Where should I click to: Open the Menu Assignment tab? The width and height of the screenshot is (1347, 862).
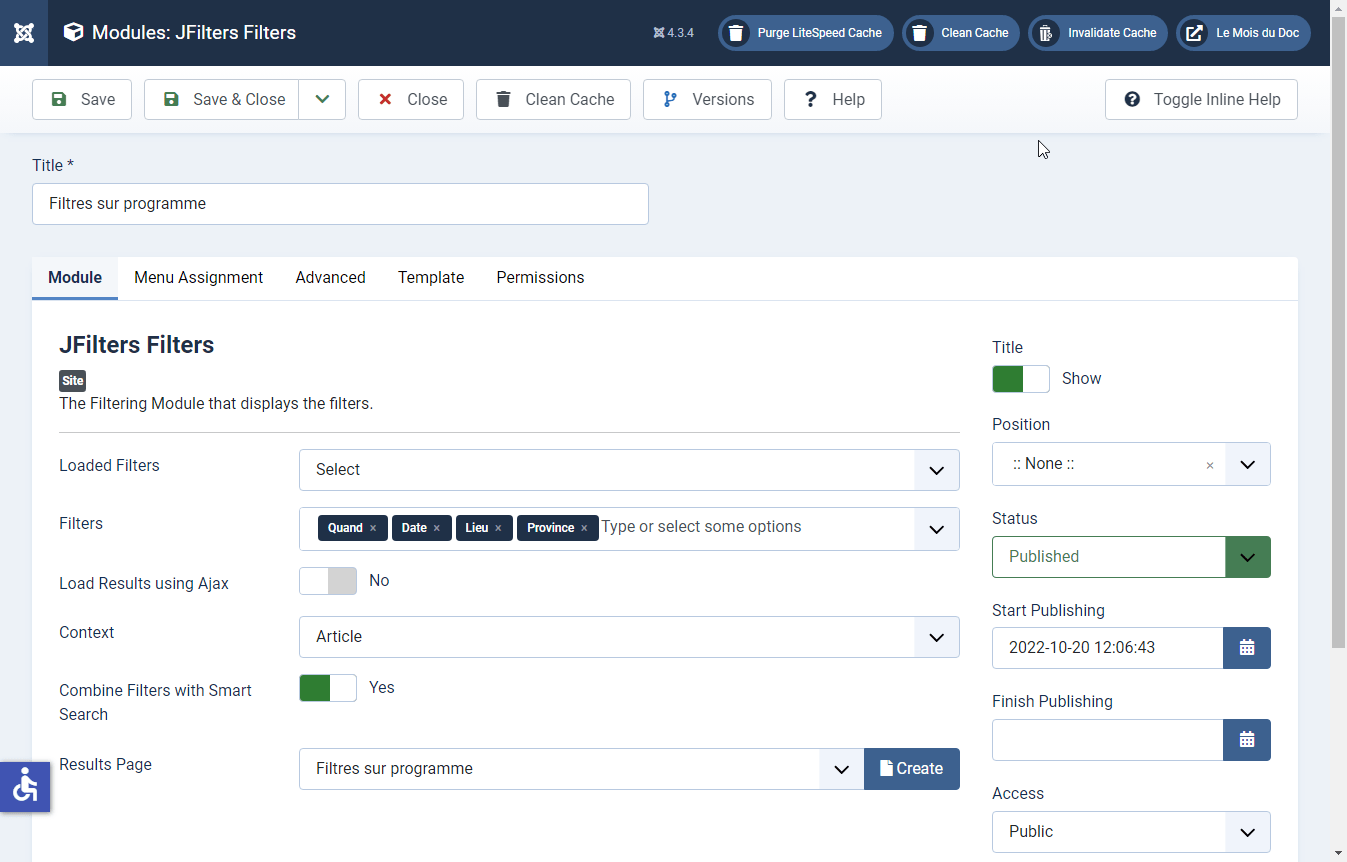tap(199, 278)
